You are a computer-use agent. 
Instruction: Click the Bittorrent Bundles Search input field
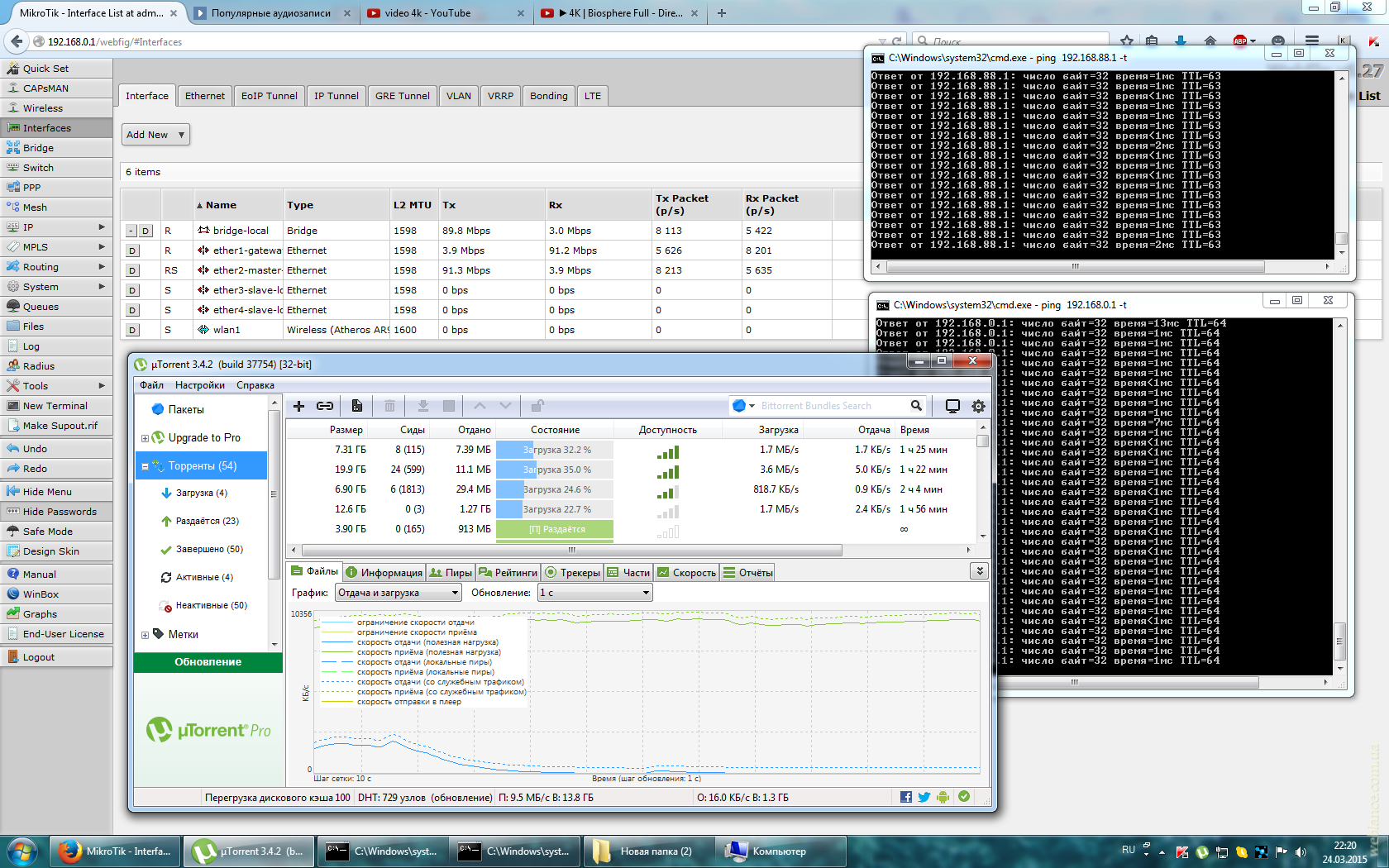pyautogui.click(x=833, y=406)
